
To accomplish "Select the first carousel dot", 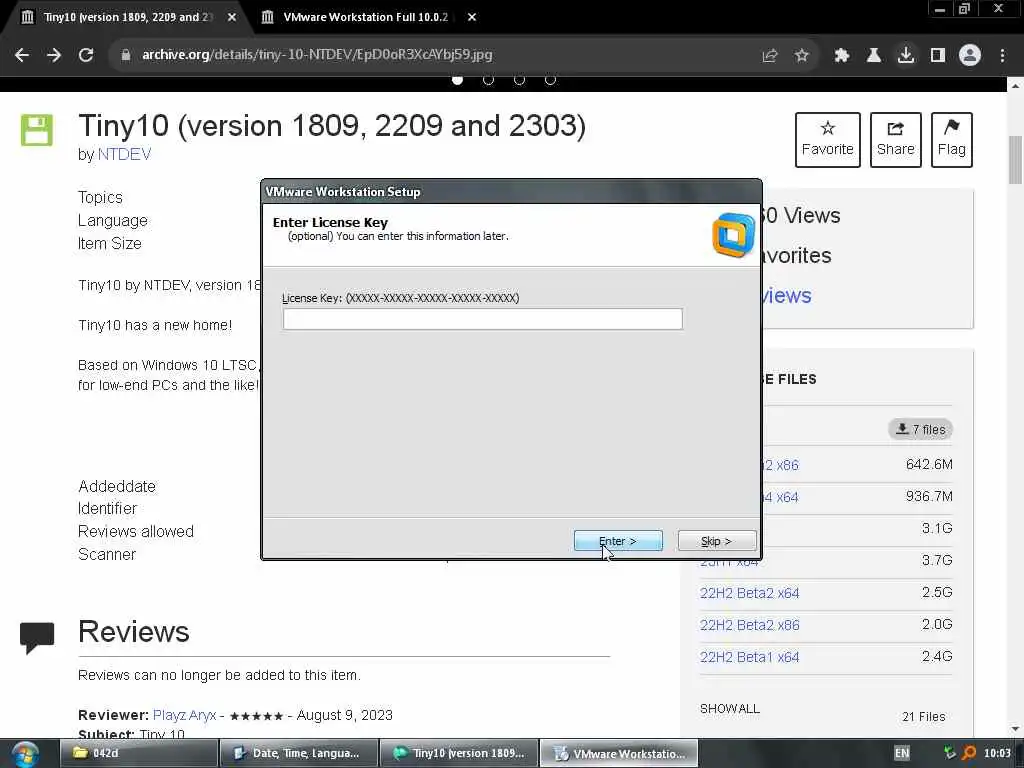I will [x=458, y=80].
